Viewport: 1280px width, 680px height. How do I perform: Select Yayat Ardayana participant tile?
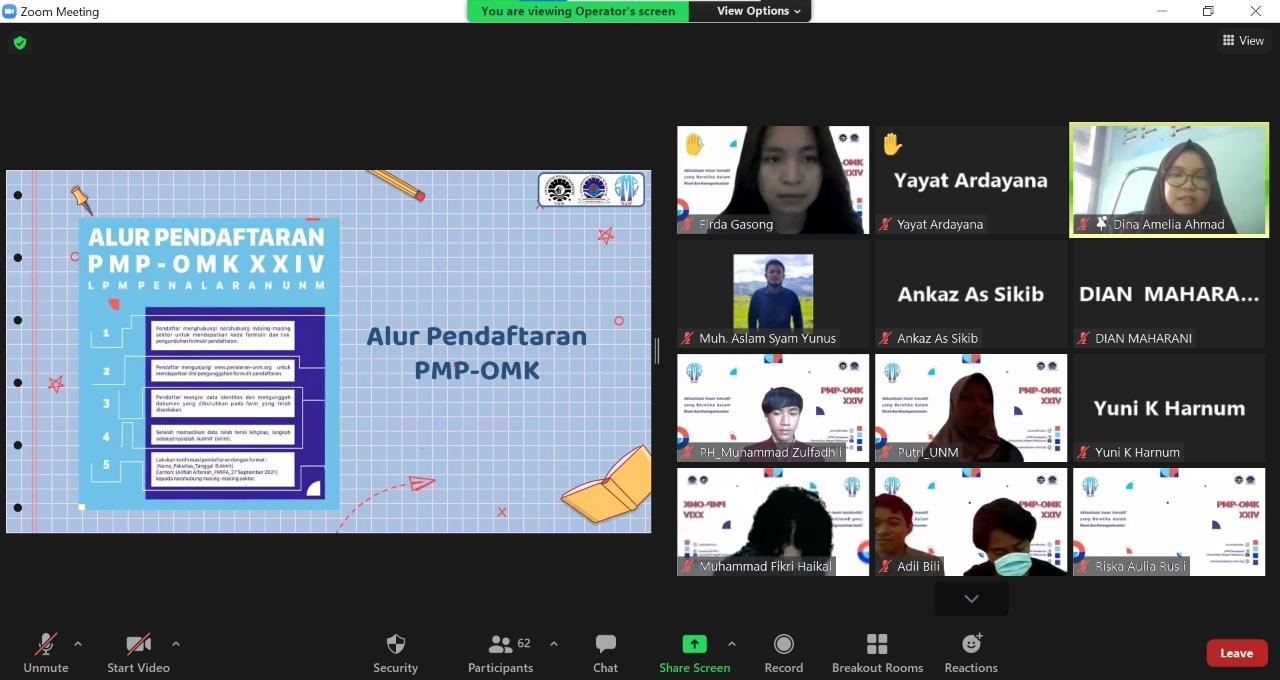click(971, 180)
